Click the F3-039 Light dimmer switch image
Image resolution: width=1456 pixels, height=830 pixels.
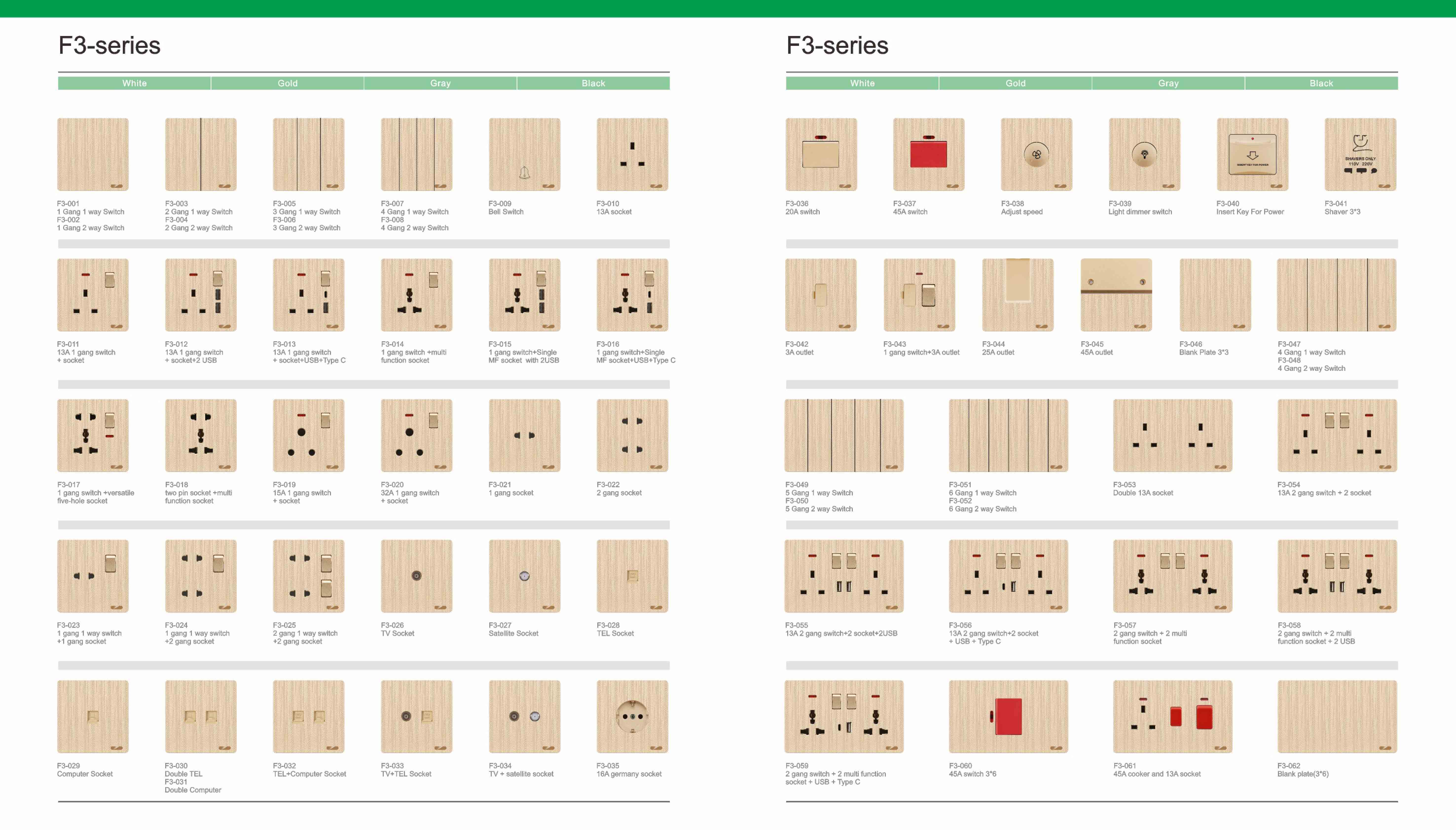click(1144, 155)
